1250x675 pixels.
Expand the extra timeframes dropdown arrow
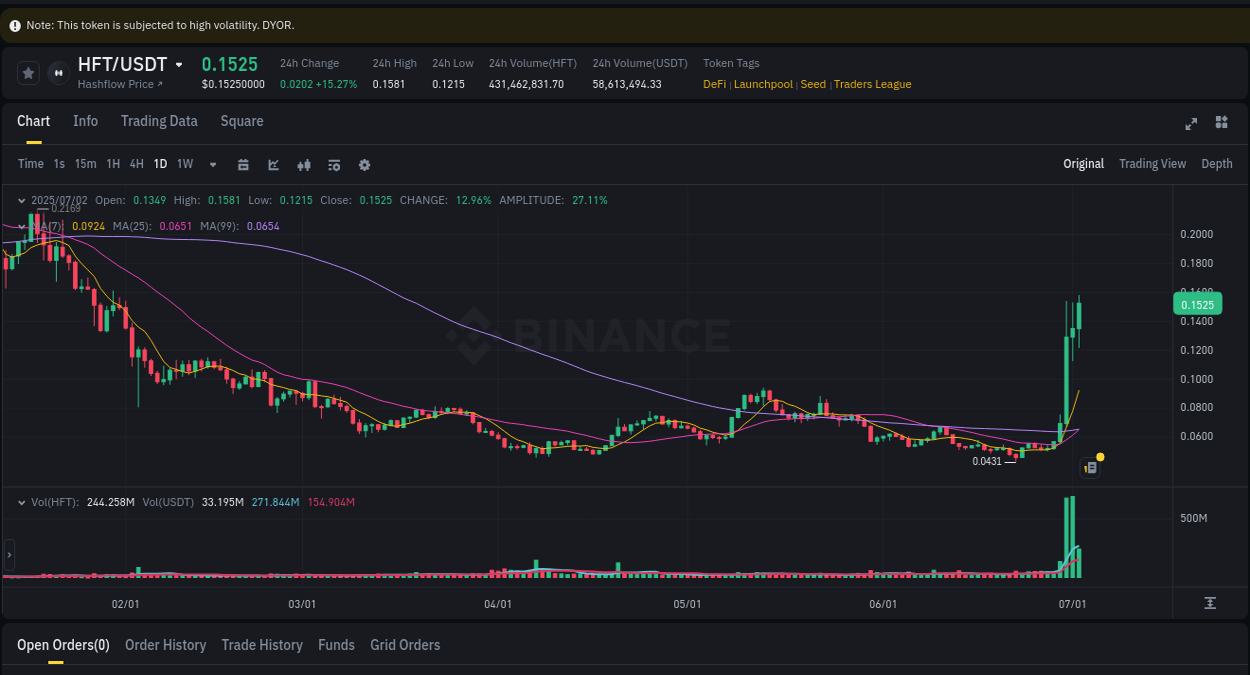212,164
